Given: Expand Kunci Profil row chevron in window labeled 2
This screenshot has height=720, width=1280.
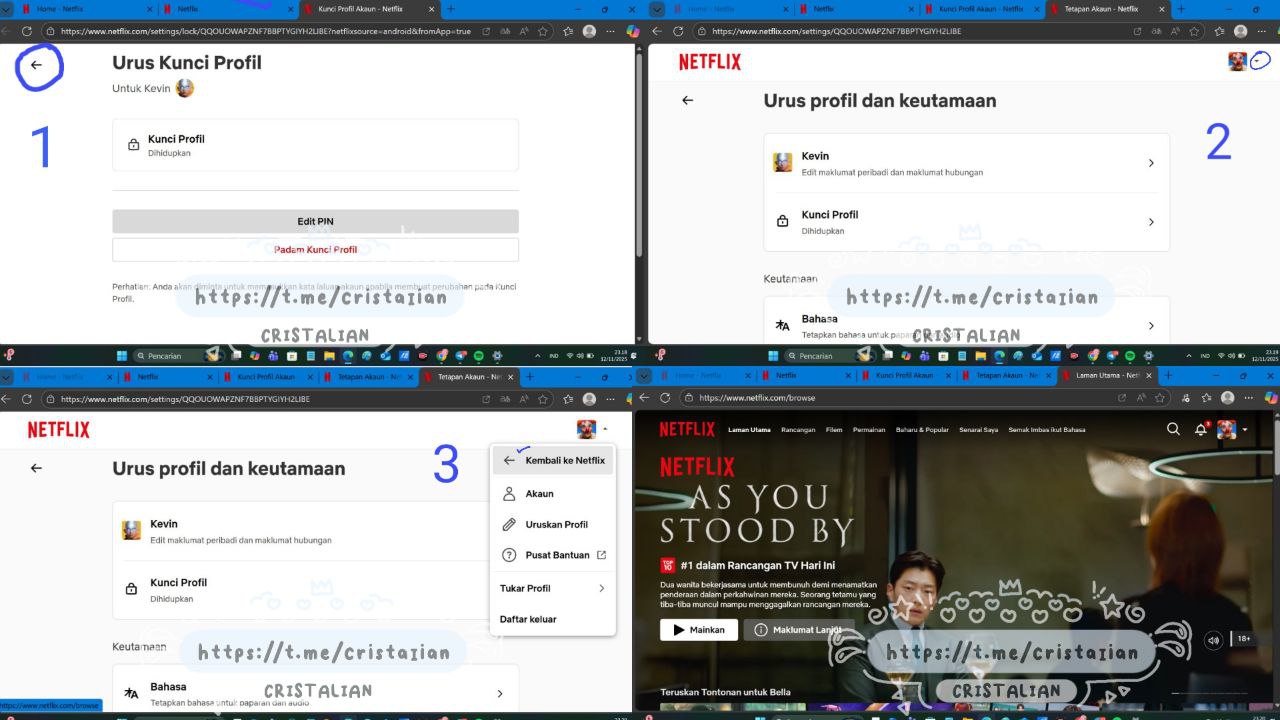Looking at the screenshot, I should (x=1151, y=222).
